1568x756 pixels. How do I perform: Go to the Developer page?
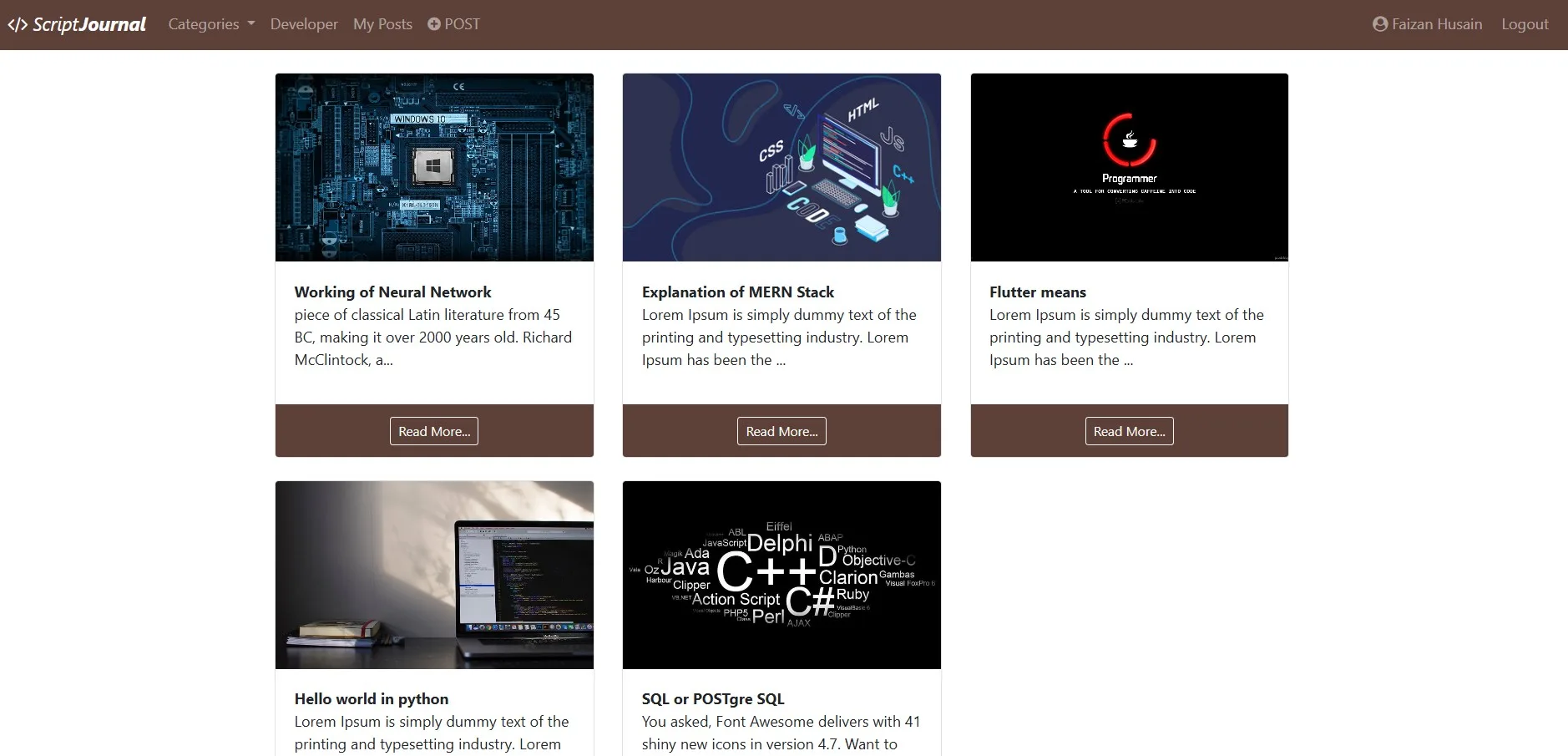click(x=304, y=24)
